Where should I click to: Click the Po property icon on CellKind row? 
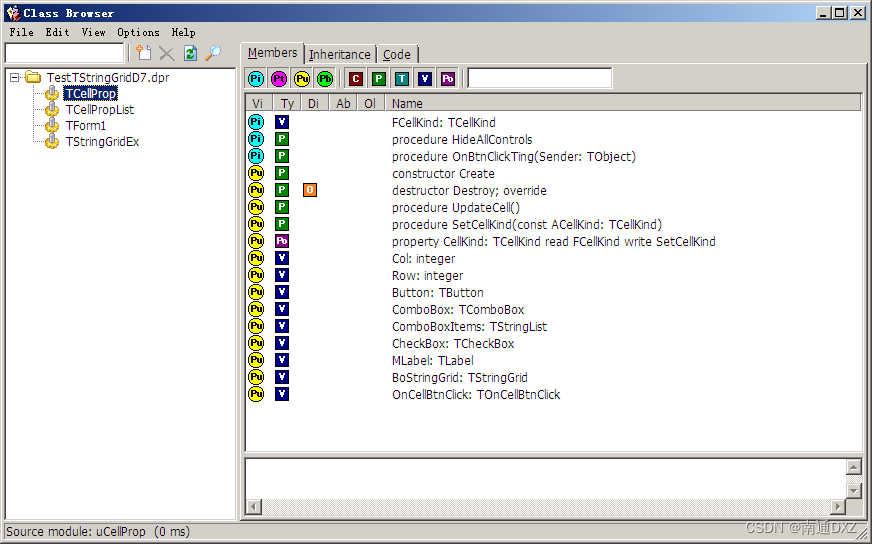[x=282, y=241]
